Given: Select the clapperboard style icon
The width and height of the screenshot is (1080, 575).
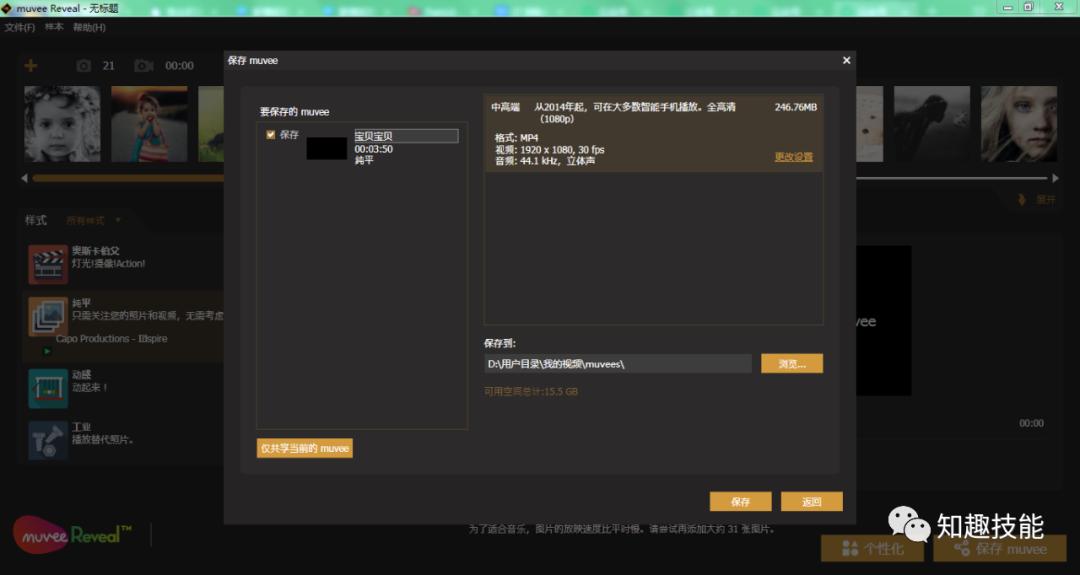Looking at the screenshot, I should click(48, 264).
